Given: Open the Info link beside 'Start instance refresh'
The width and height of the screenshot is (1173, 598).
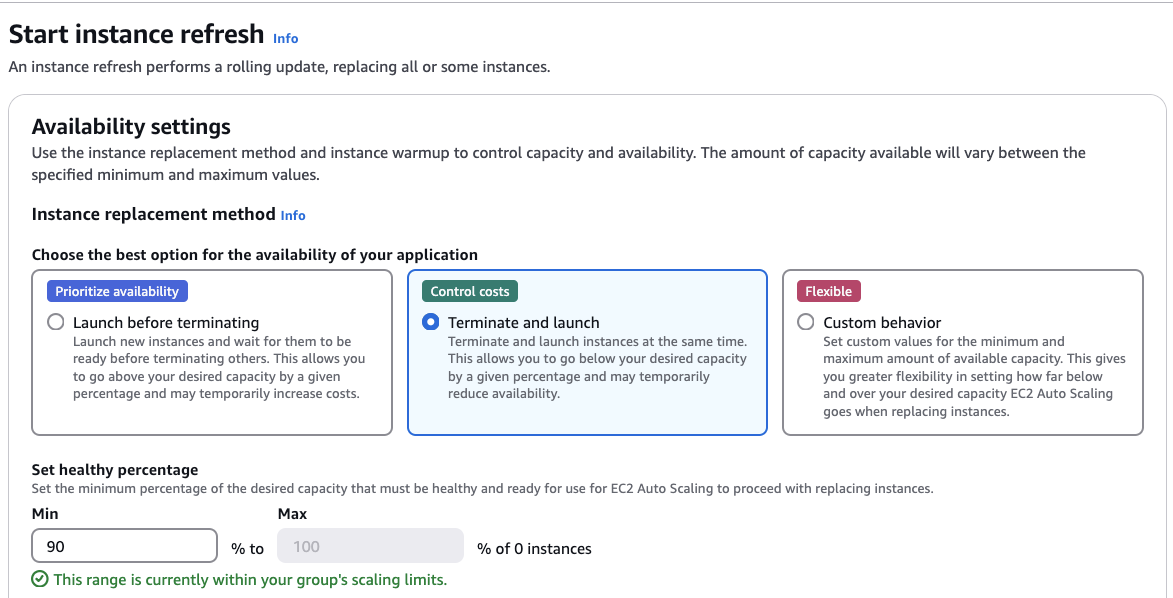Looking at the screenshot, I should pos(284,38).
